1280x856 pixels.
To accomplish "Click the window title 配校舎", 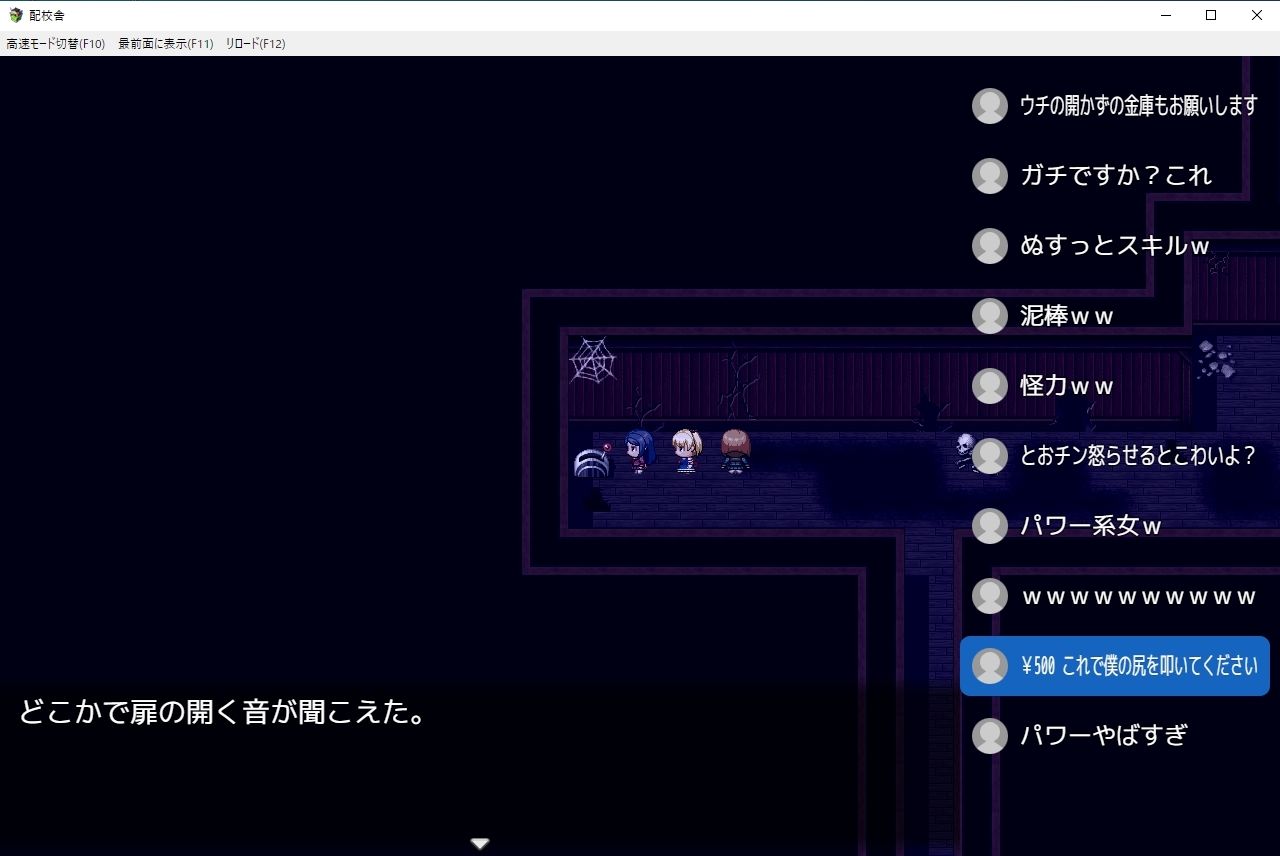I will [47, 16].
